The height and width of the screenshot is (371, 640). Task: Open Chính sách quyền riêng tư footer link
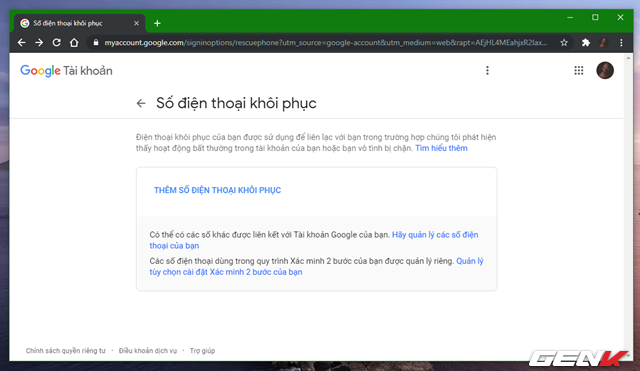[x=65, y=351]
